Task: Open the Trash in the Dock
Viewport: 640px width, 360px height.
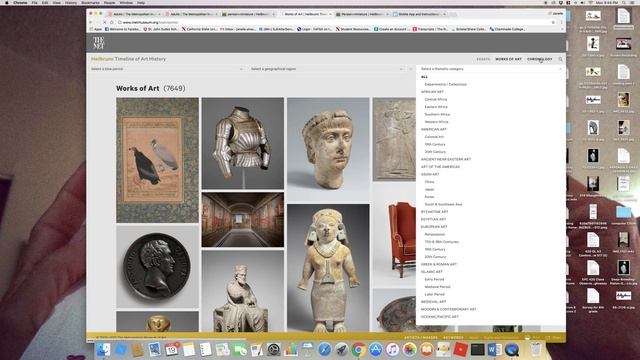Action: pyautogui.click(x=536, y=349)
